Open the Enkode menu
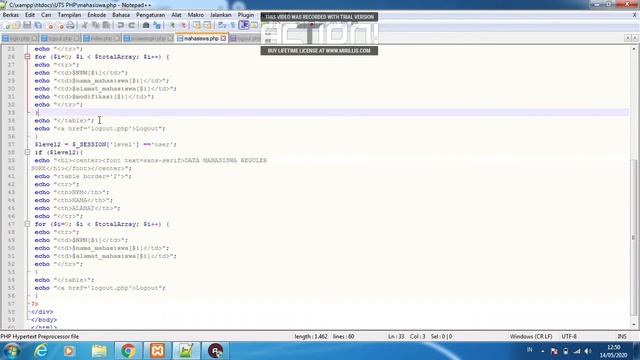The width and height of the screenshot is (640, 360). pyautogui.click(x=97, y=15)
